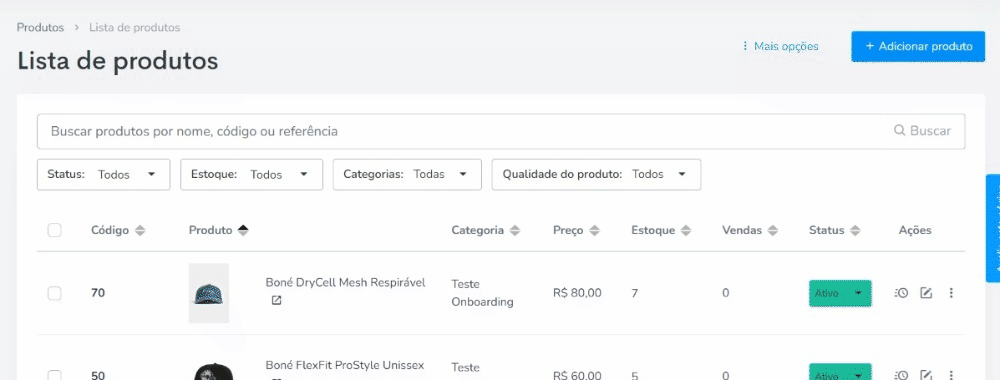The image size is (1000, 380).
Task: Check the box for product 50
Action: [55, 375]
